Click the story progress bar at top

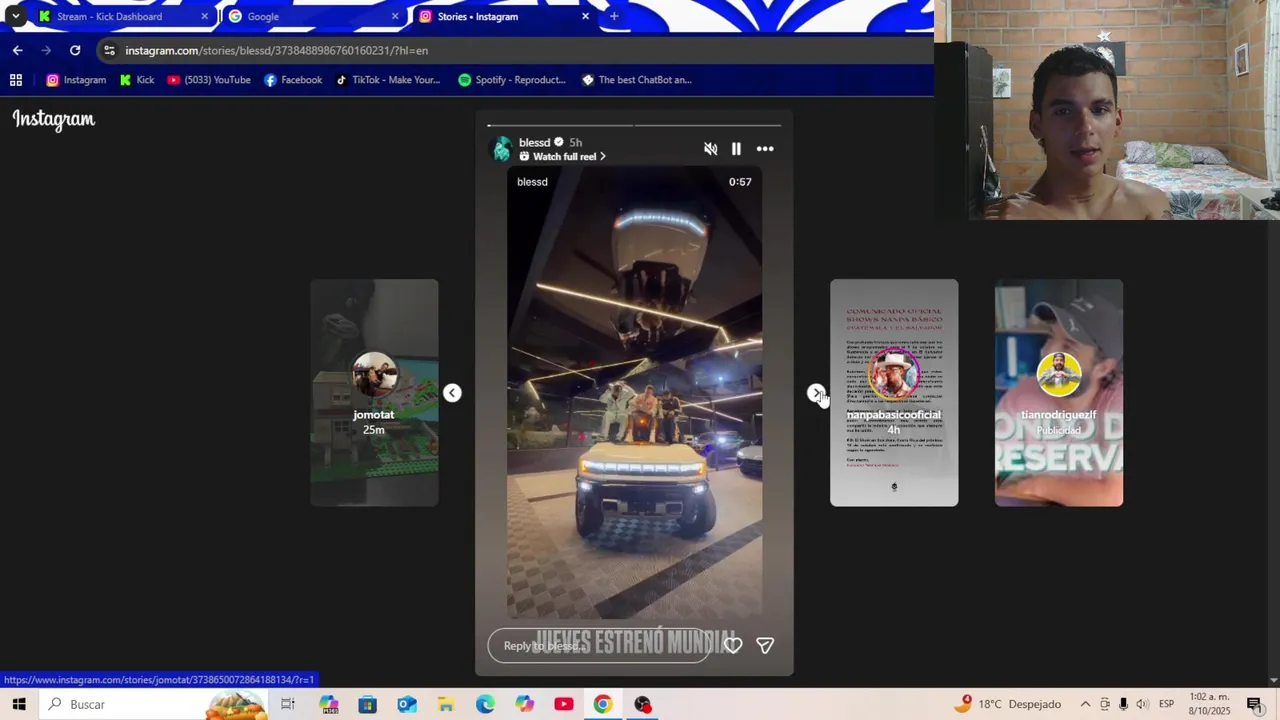pyautogui.click(x=634, y=126)
